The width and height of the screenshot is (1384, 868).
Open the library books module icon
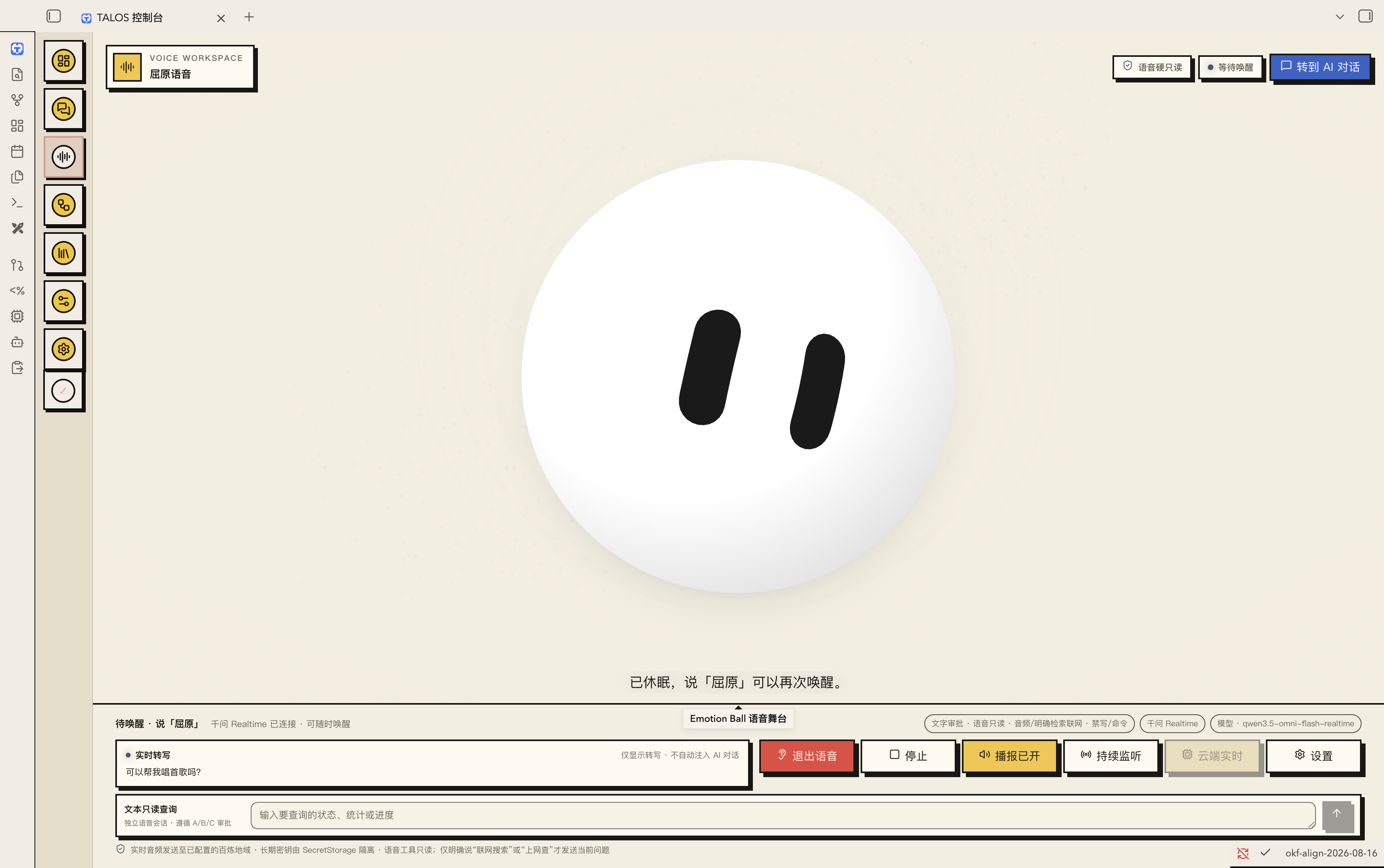64,253
